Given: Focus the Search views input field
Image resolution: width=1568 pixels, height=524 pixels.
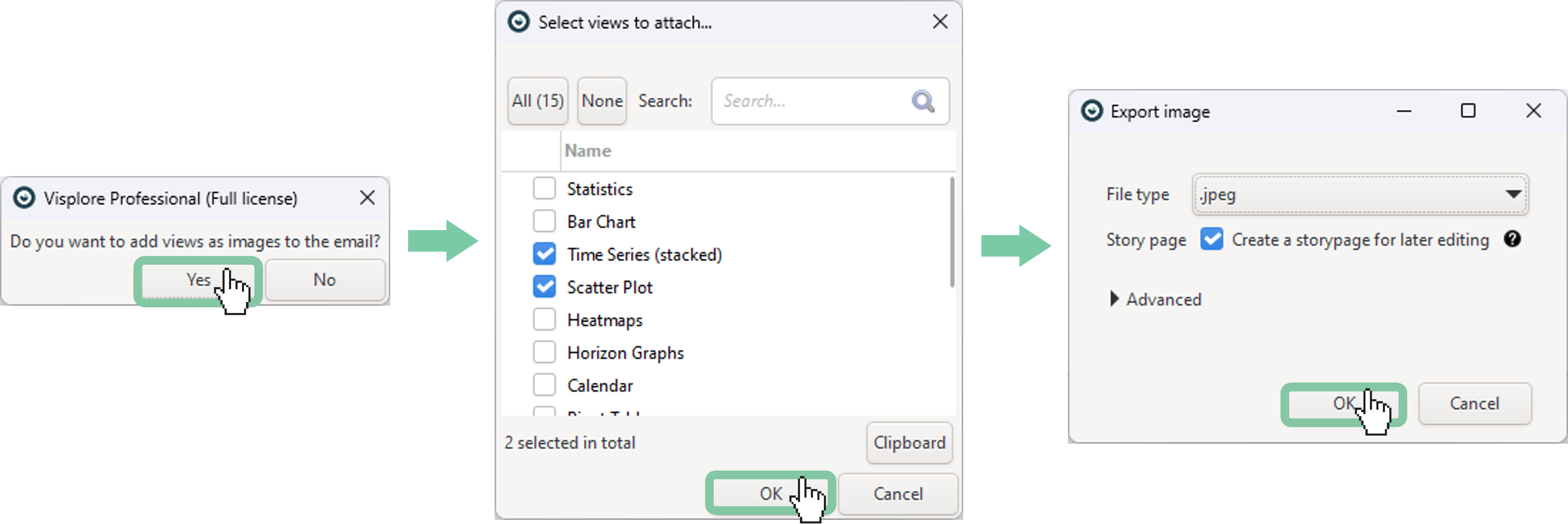Looking at the screenshot, I should tap(813, 101).
